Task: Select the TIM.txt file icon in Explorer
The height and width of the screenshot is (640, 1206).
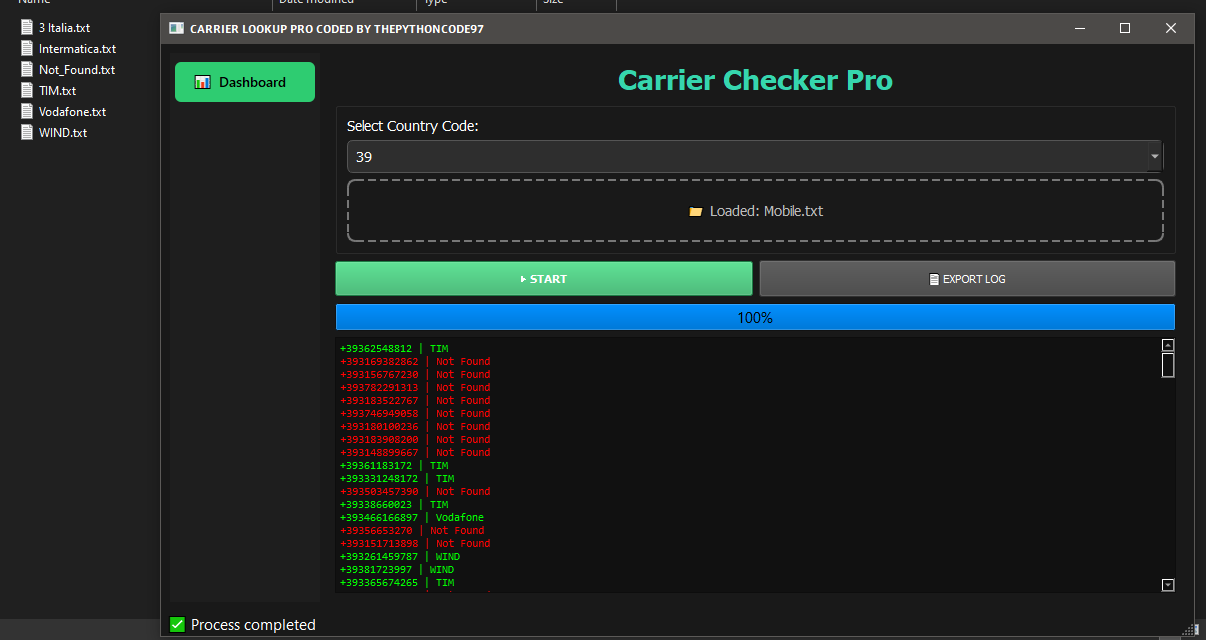Action: [x=28, y=91]
